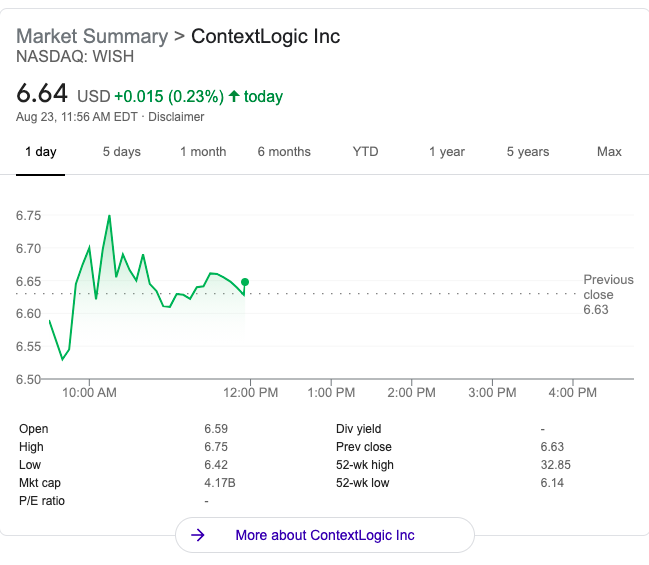Switch to the 1 month range
Image resolution: width=649 pixels, height=565 pixels.
(x=203, y=151)
